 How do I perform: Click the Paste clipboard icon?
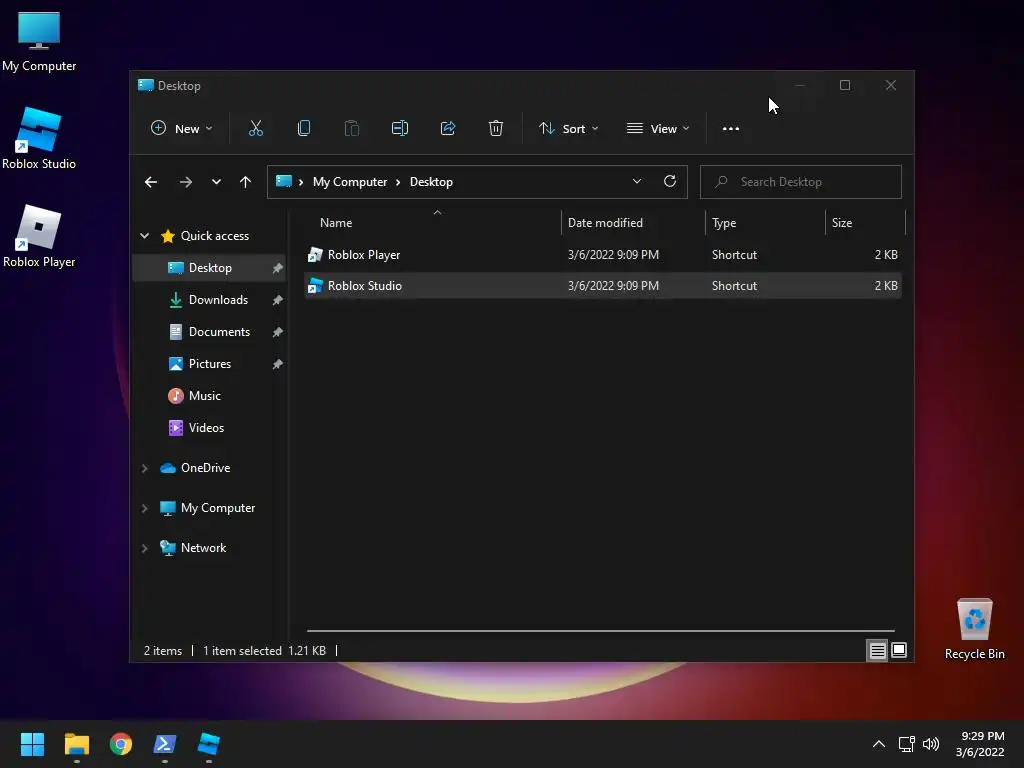(351, 129)
